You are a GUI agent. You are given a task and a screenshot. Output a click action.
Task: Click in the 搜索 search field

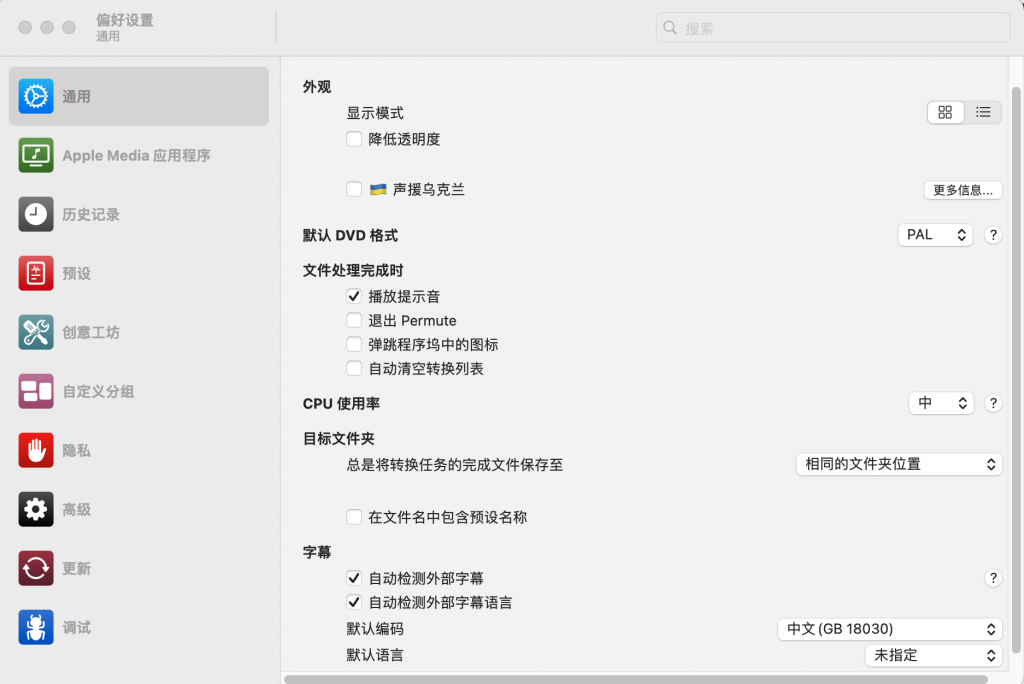(x=833, y=27)
